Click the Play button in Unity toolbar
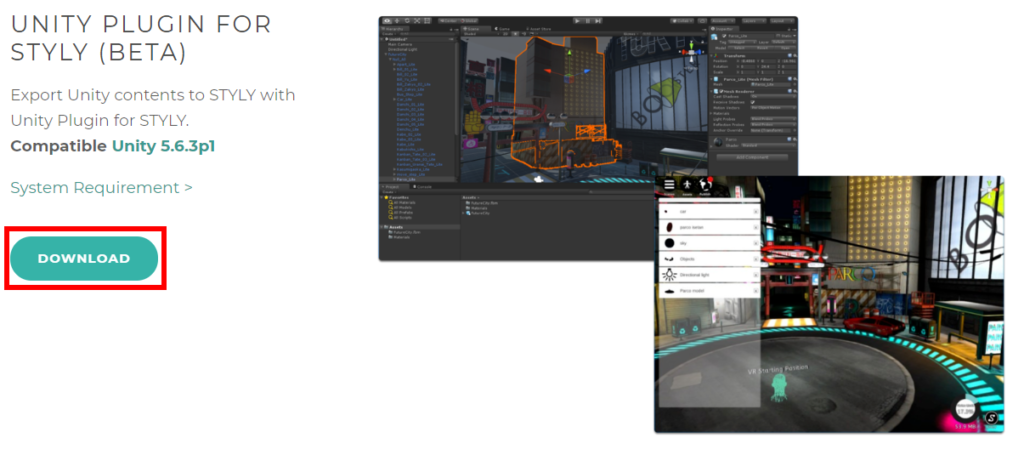The width and height of the screenshot is (1024, 455). point(577,21)
